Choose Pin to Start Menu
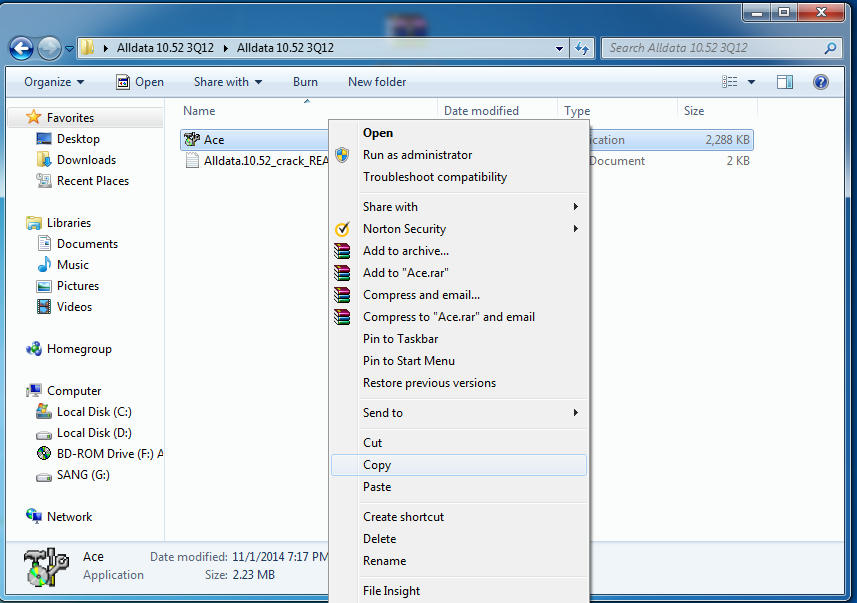The width and height of the screenshot is (857, 603). [x=458, y=361]
